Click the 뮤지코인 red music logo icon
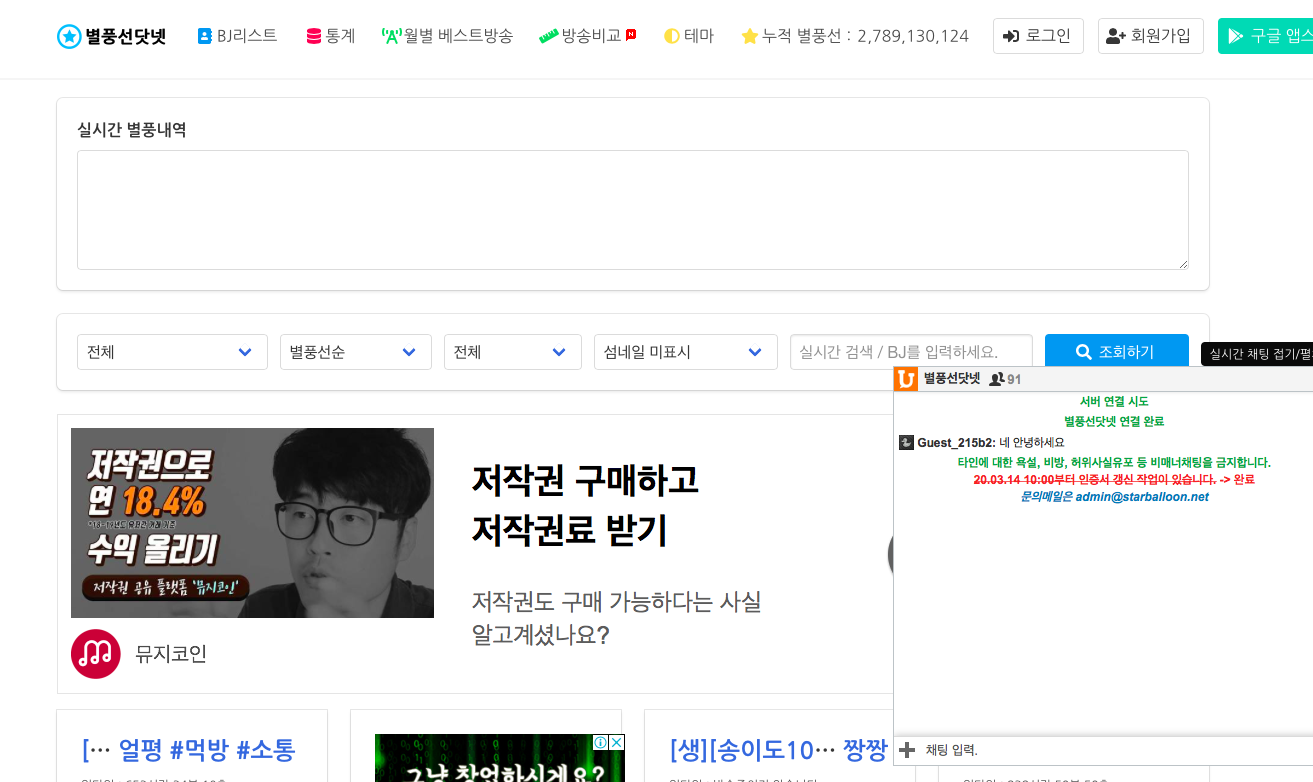1313x782 pixels. pyautogui.click(x=96, y=654)
